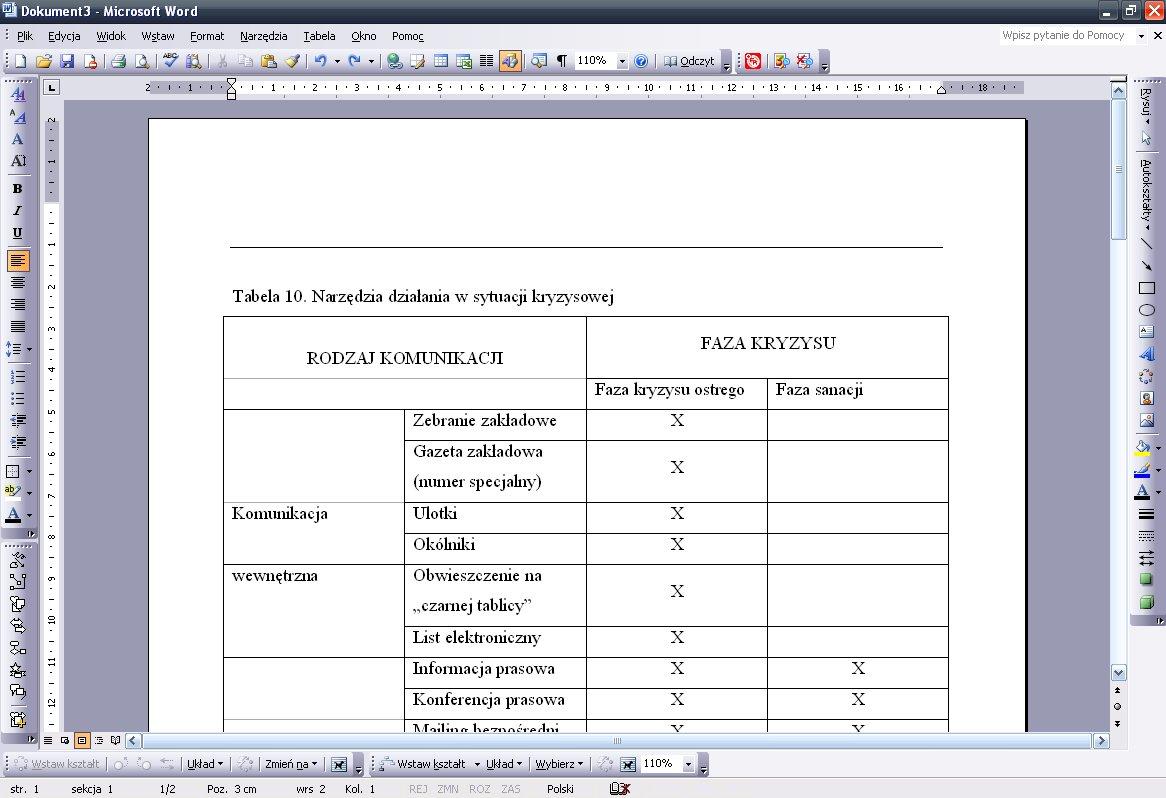Toggle center alignment

click(18, 283)
